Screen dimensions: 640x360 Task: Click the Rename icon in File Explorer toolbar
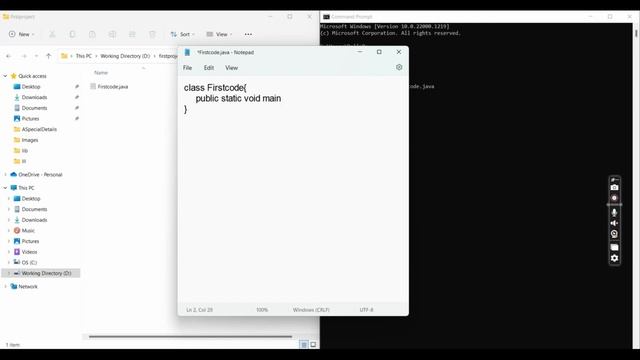coord(112,34)
